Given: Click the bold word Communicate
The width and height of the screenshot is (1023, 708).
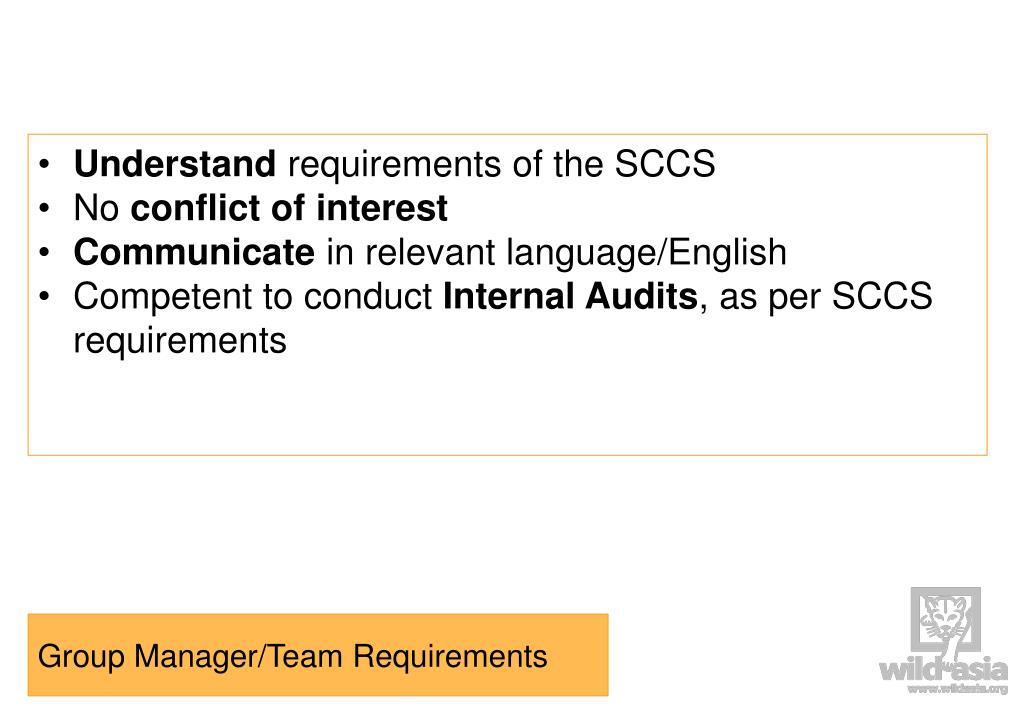Looking at the screenshot, I should click(194, 252).
